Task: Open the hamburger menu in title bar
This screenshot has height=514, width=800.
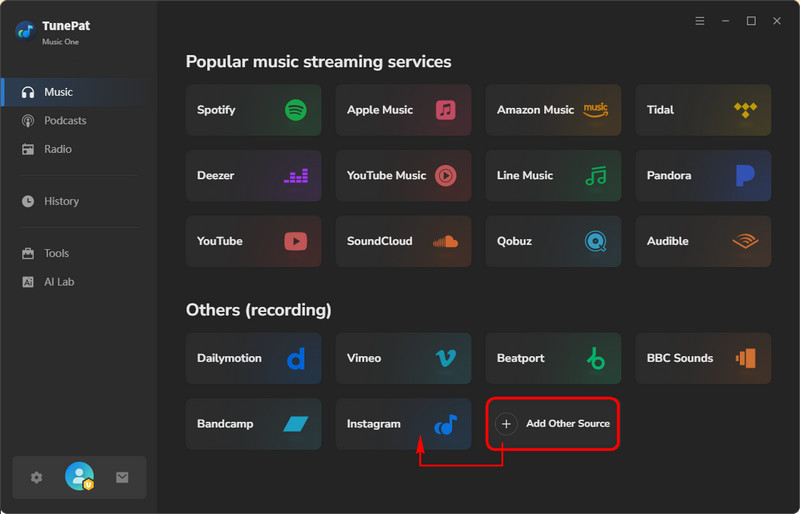Action: pos(699,21)
